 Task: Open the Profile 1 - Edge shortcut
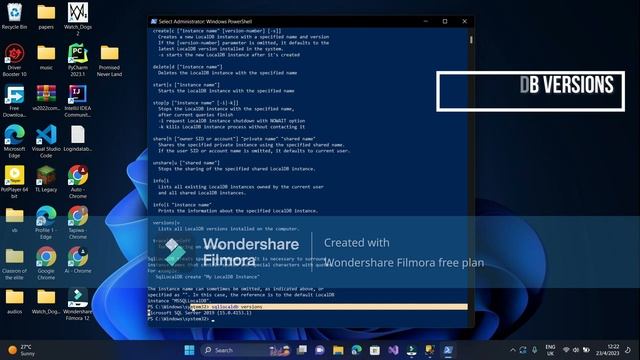[x=46, y=223]
